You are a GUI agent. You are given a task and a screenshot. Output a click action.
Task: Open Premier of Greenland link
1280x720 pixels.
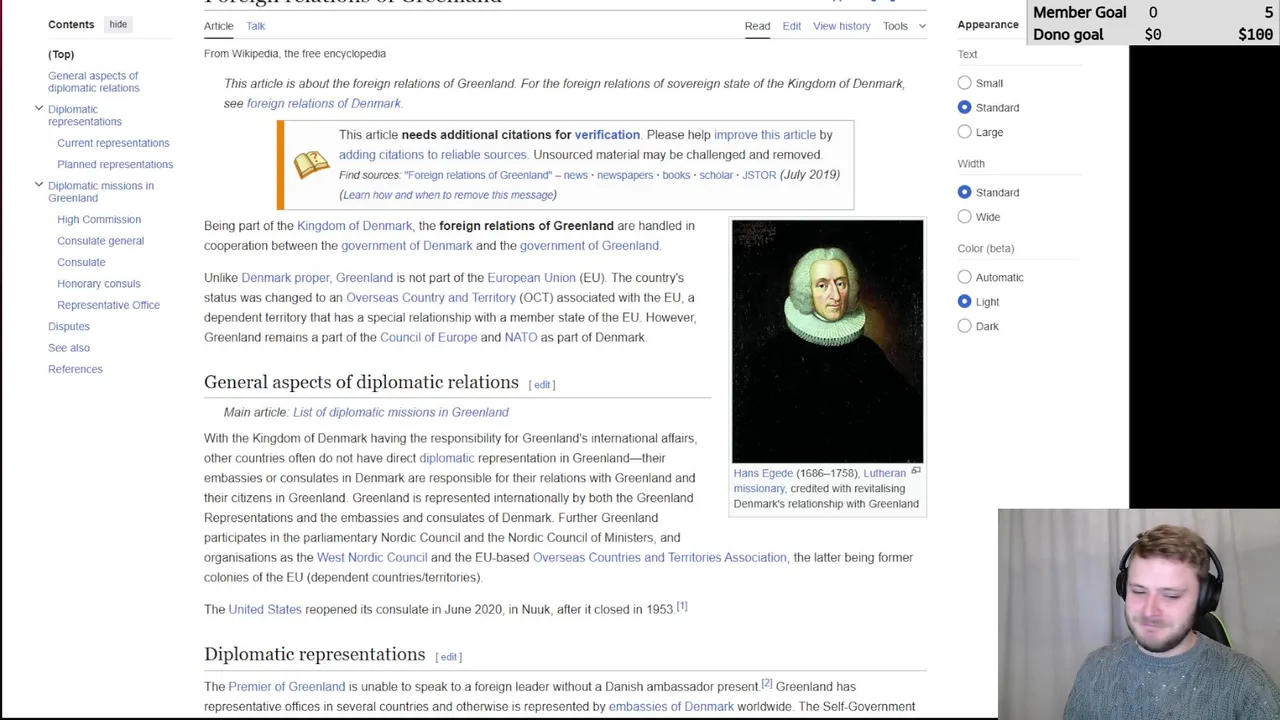coord(286,687)
